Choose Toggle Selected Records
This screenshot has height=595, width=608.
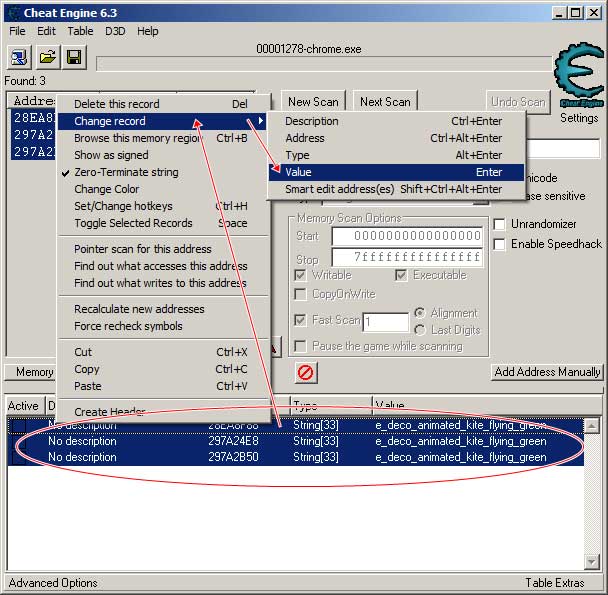163,223
